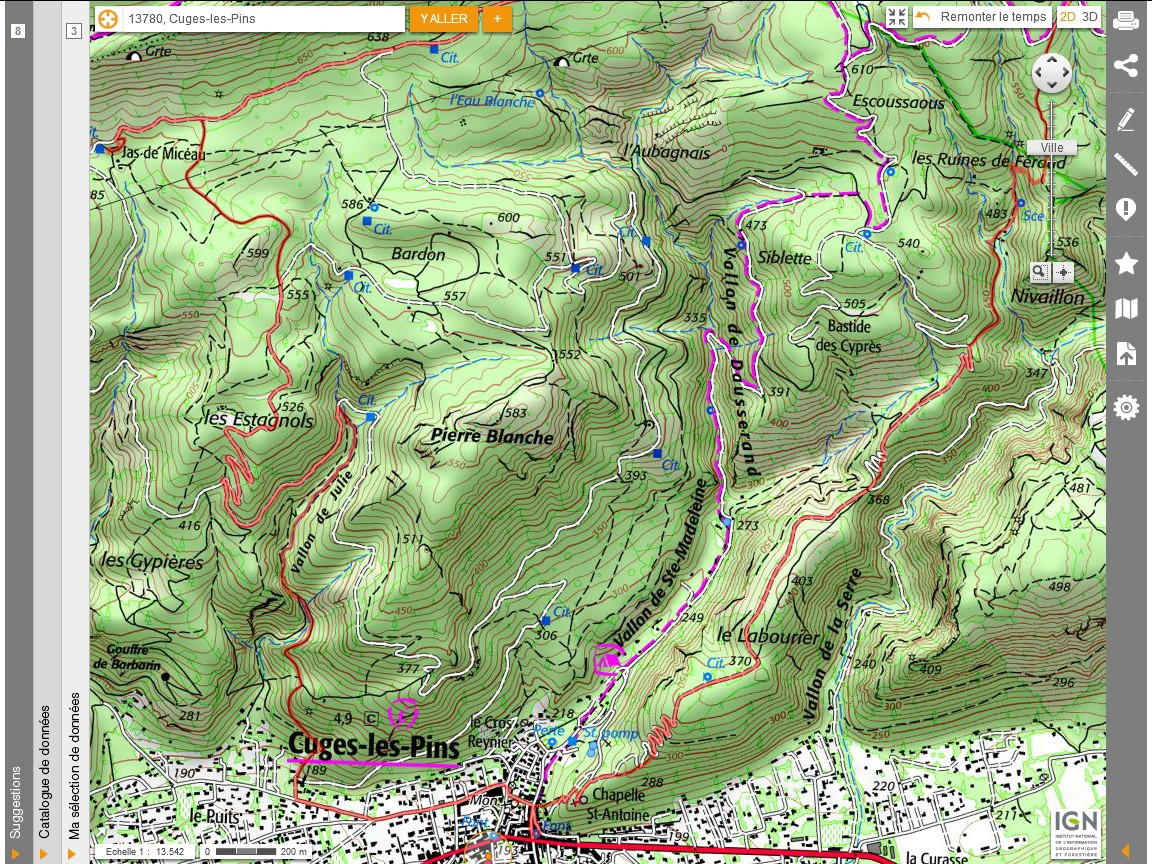Click the Y ALLER button

[x=444, y=18]
